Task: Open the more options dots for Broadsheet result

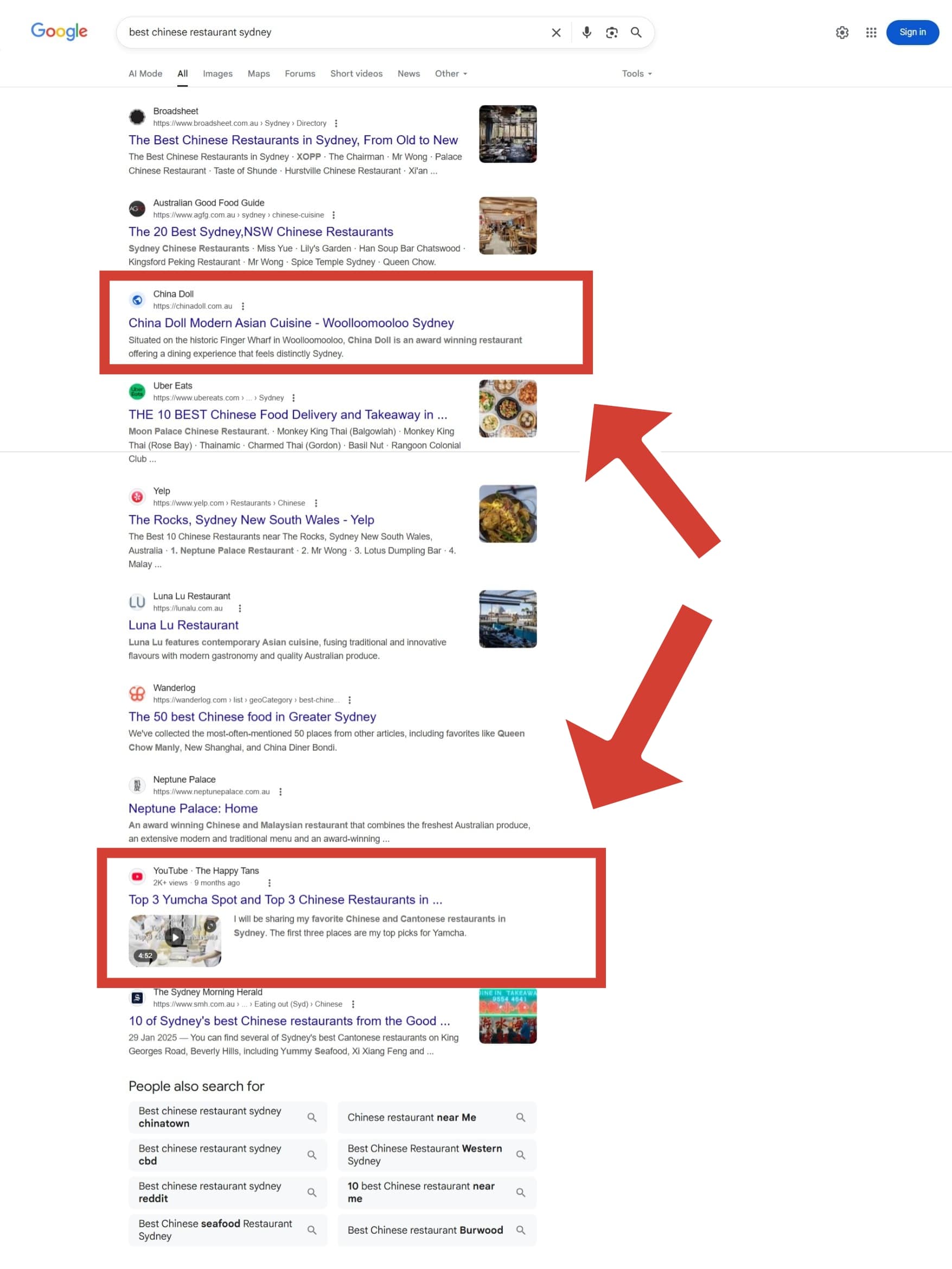Action: click(x=336, y=123)
